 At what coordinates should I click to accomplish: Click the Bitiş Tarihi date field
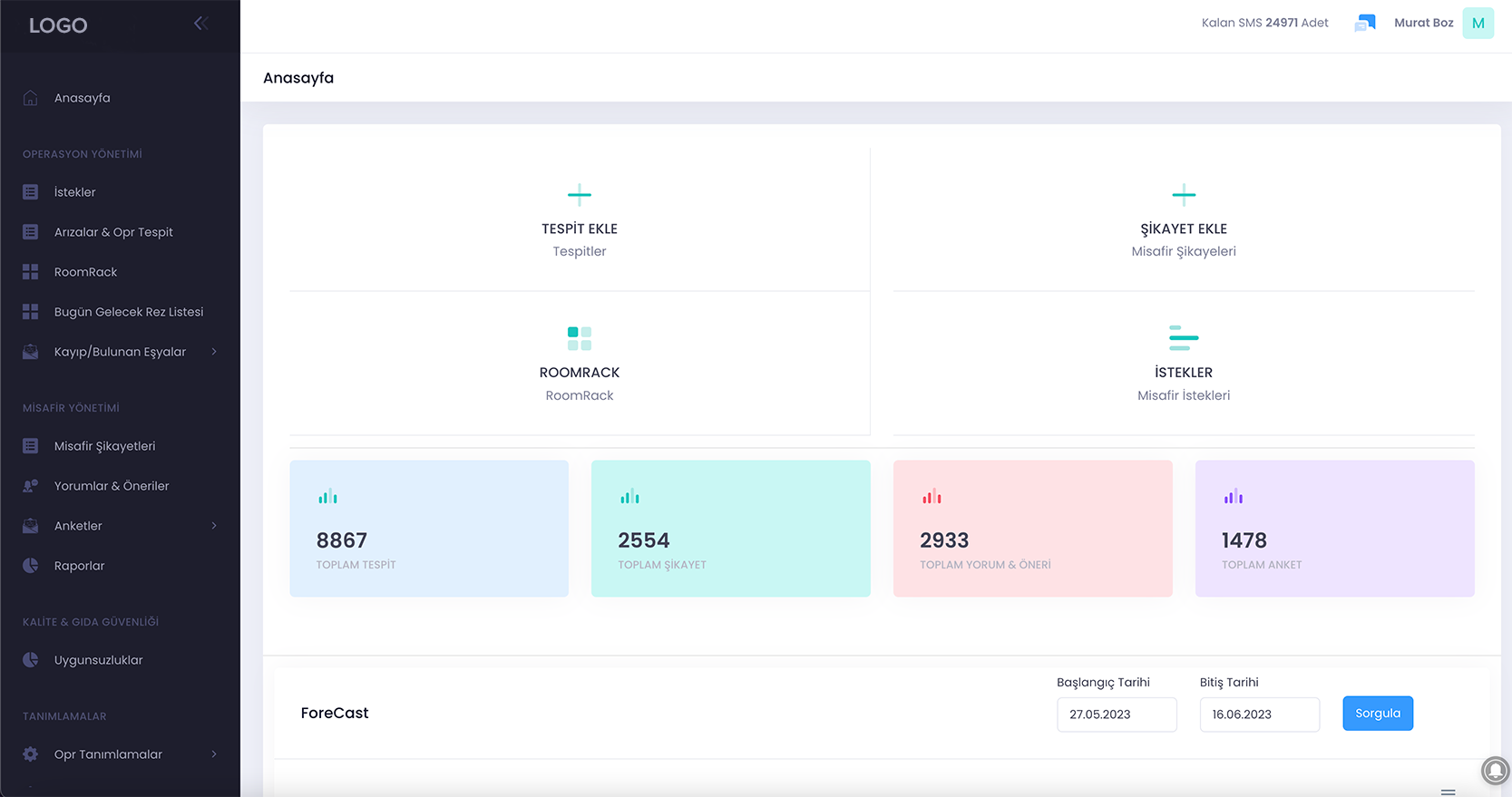(x=1259, y=714)
